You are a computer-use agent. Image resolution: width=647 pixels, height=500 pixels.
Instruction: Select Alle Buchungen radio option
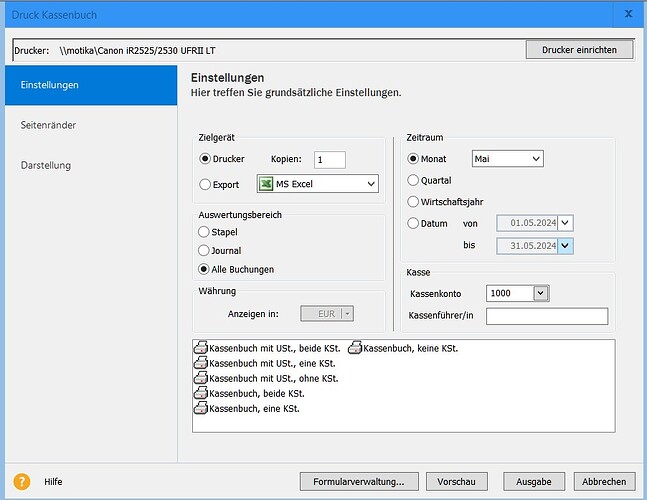(x=203, y=269)
